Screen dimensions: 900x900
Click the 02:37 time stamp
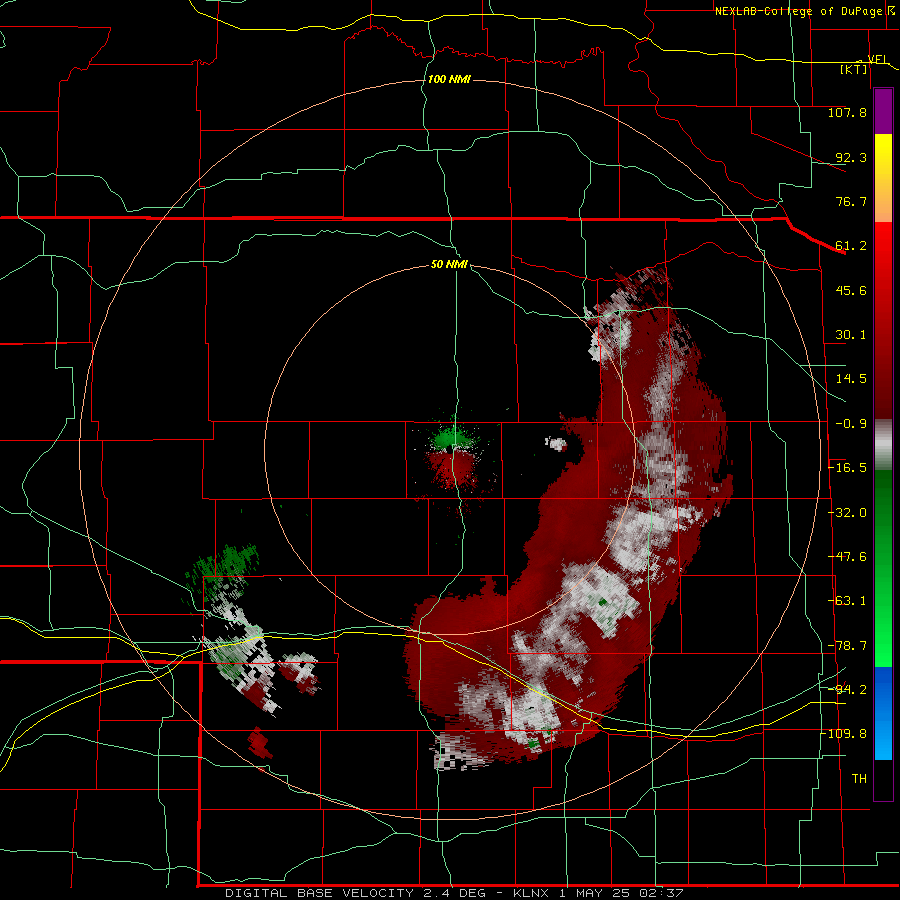(x=663, y=893)
